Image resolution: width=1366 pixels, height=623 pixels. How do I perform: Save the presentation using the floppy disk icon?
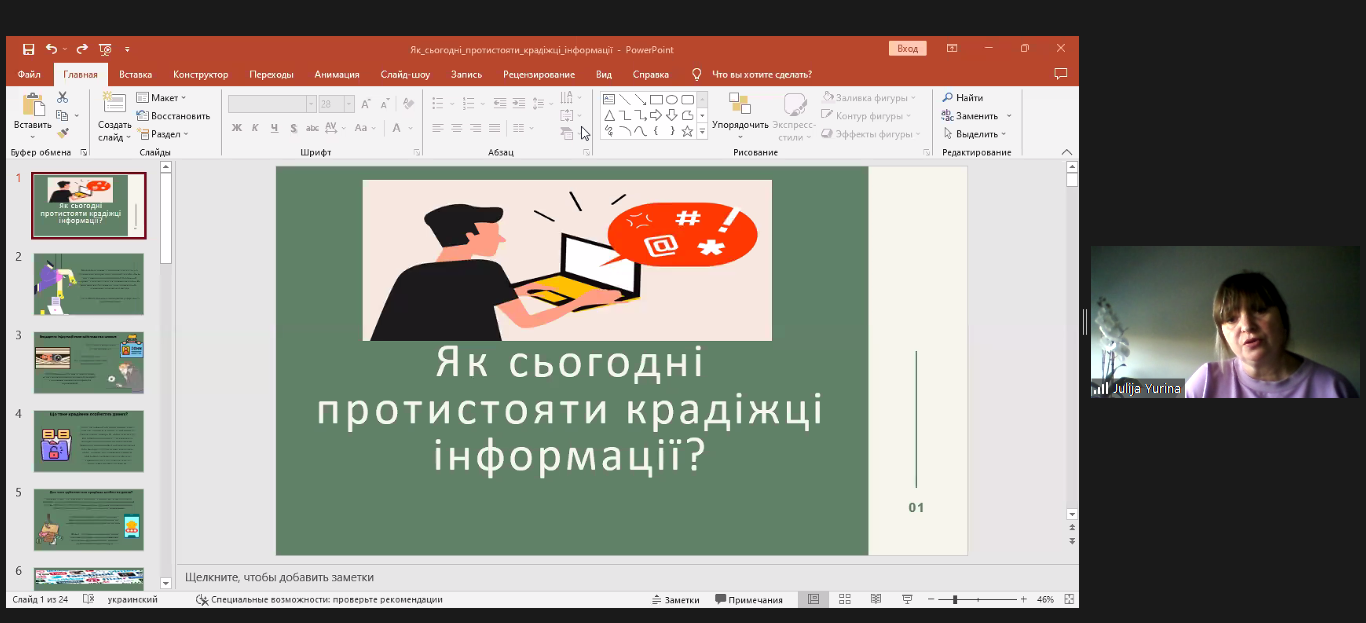tap(28, 48)
